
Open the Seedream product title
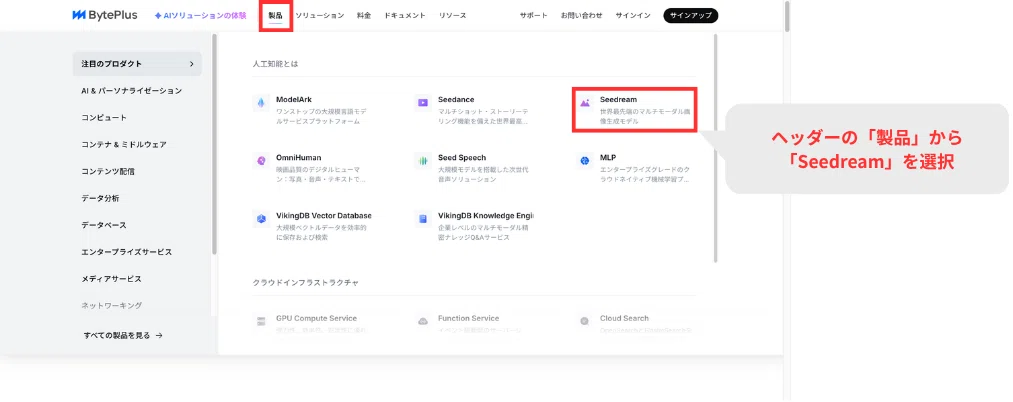tap(618, 100)
